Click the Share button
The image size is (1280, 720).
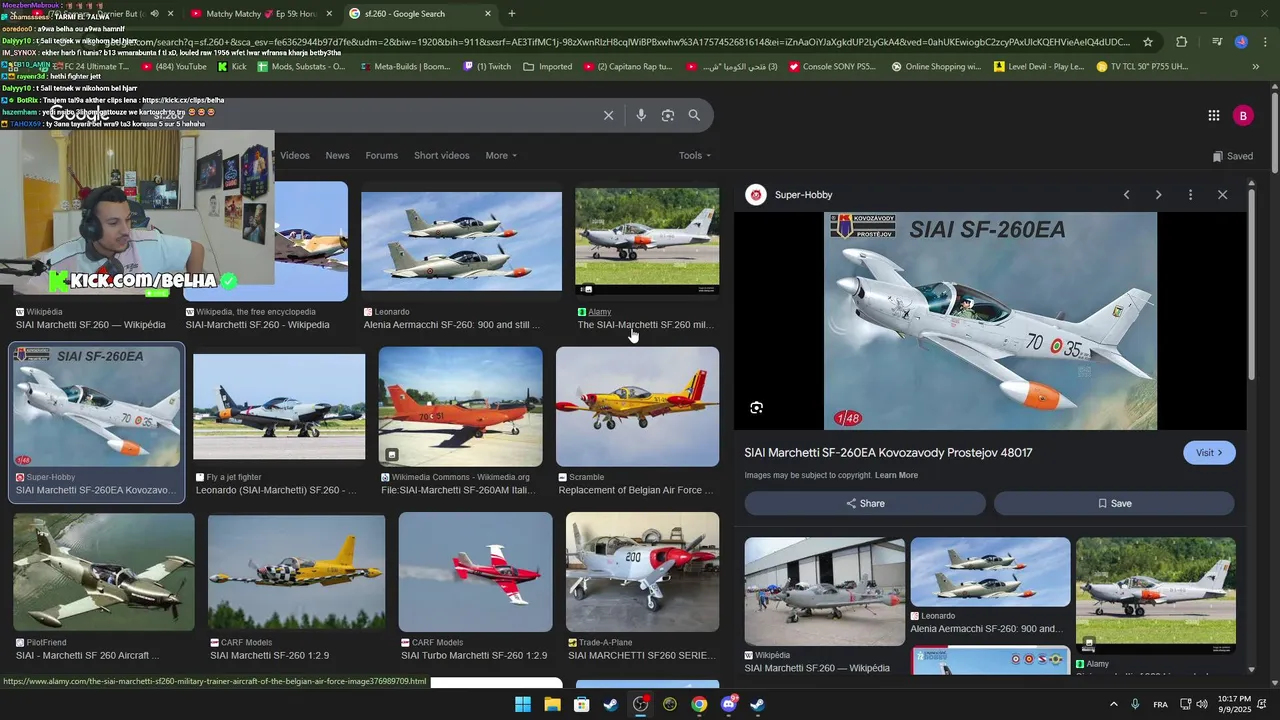(865, 503)
